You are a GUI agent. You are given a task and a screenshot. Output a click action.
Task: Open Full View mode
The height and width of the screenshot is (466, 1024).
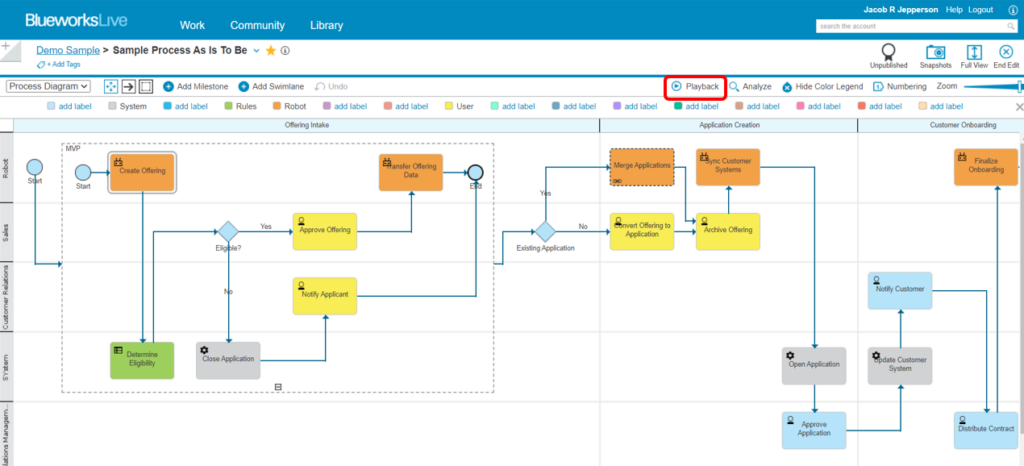(x=973, y=52)
